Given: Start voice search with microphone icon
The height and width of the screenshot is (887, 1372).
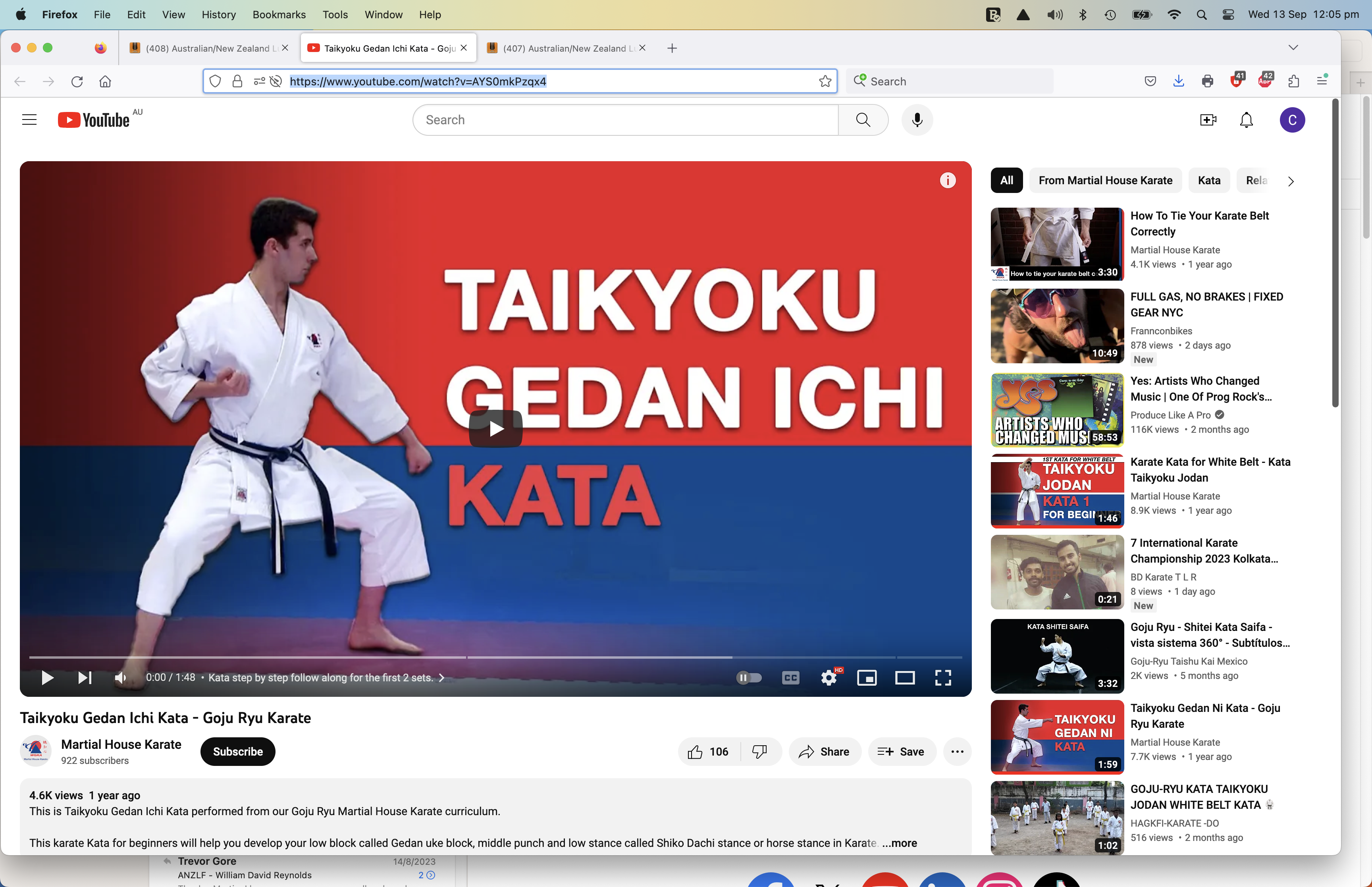Looking at the screenshot, I should pos(917,120).
